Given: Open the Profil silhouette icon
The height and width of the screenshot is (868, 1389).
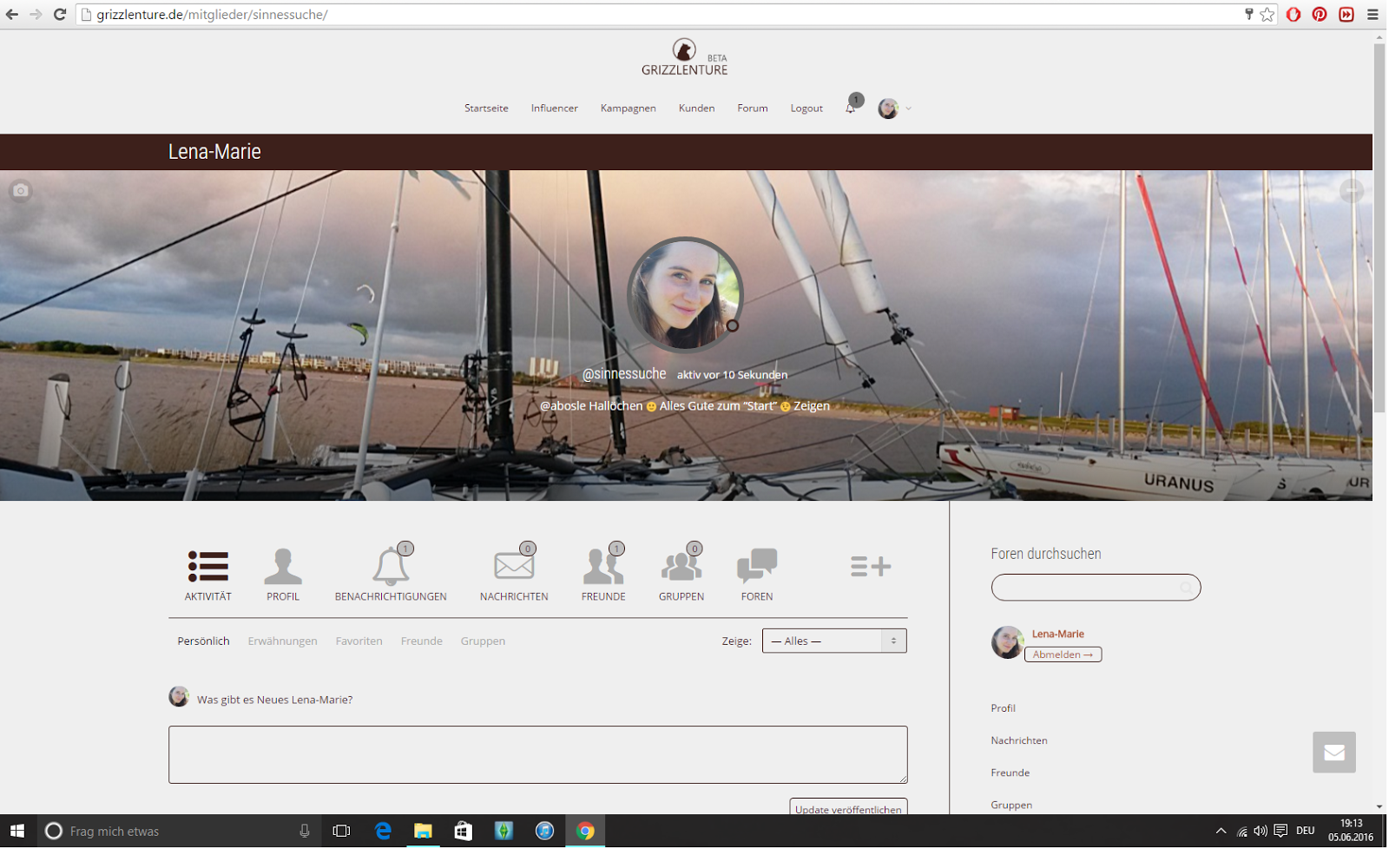Looking at the screenshot, I should click(283, 566).
